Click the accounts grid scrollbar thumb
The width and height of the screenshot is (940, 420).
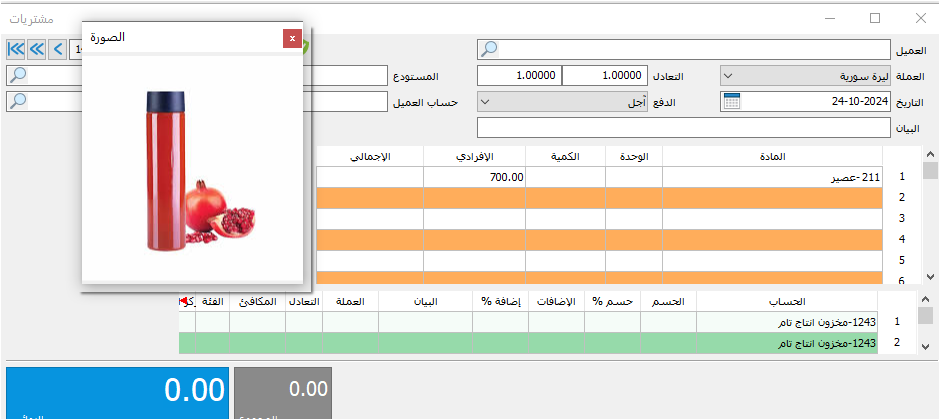[926, 315]
